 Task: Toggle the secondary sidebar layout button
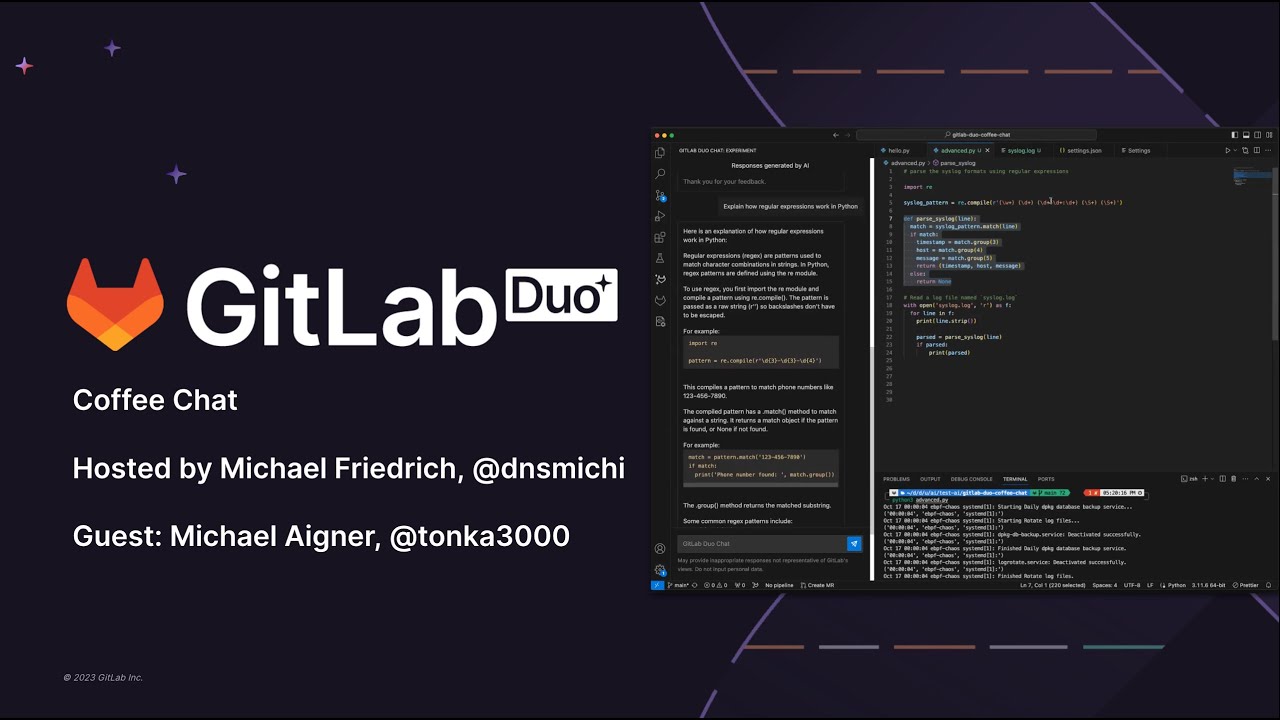1257,135
